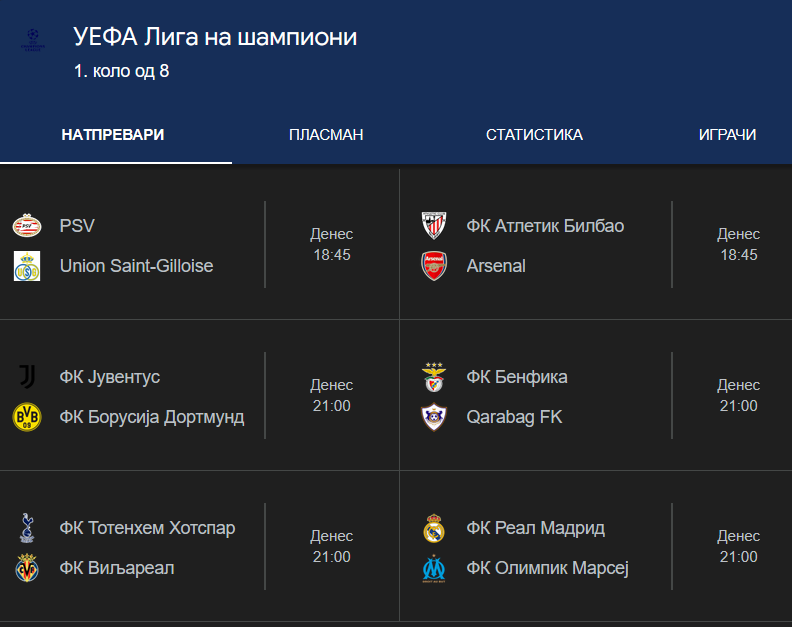
Task: Open the СТАТИСТИКА tab
Action: pyautogui.click(x=534, y=135)
